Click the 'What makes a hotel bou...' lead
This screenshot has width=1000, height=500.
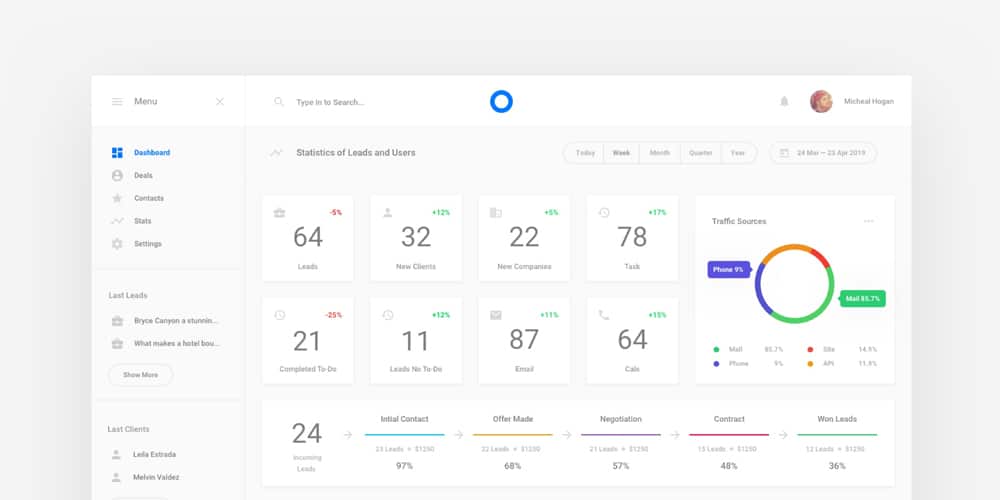(x=177, y=343)
